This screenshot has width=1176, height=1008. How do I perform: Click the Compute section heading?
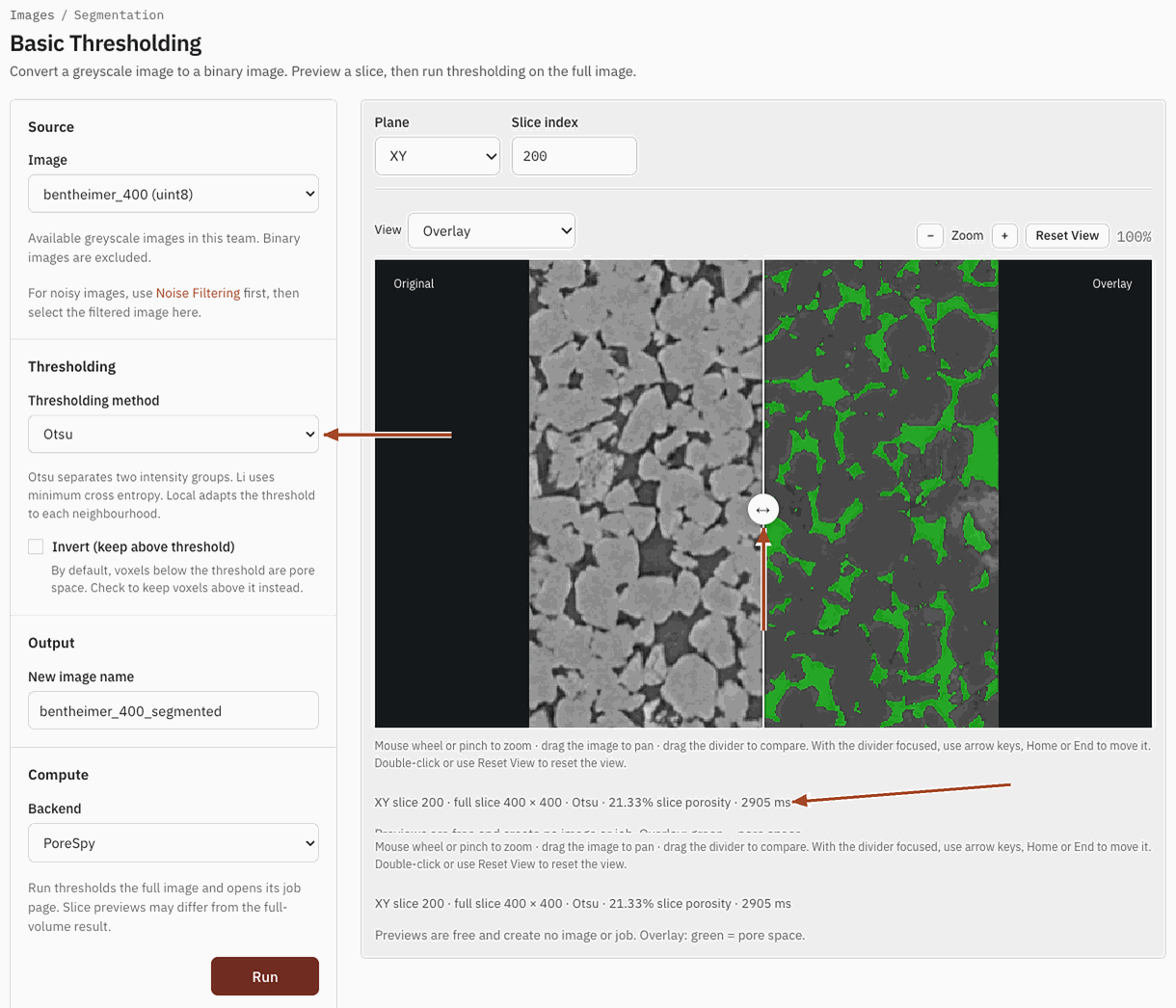click(58, 775)
